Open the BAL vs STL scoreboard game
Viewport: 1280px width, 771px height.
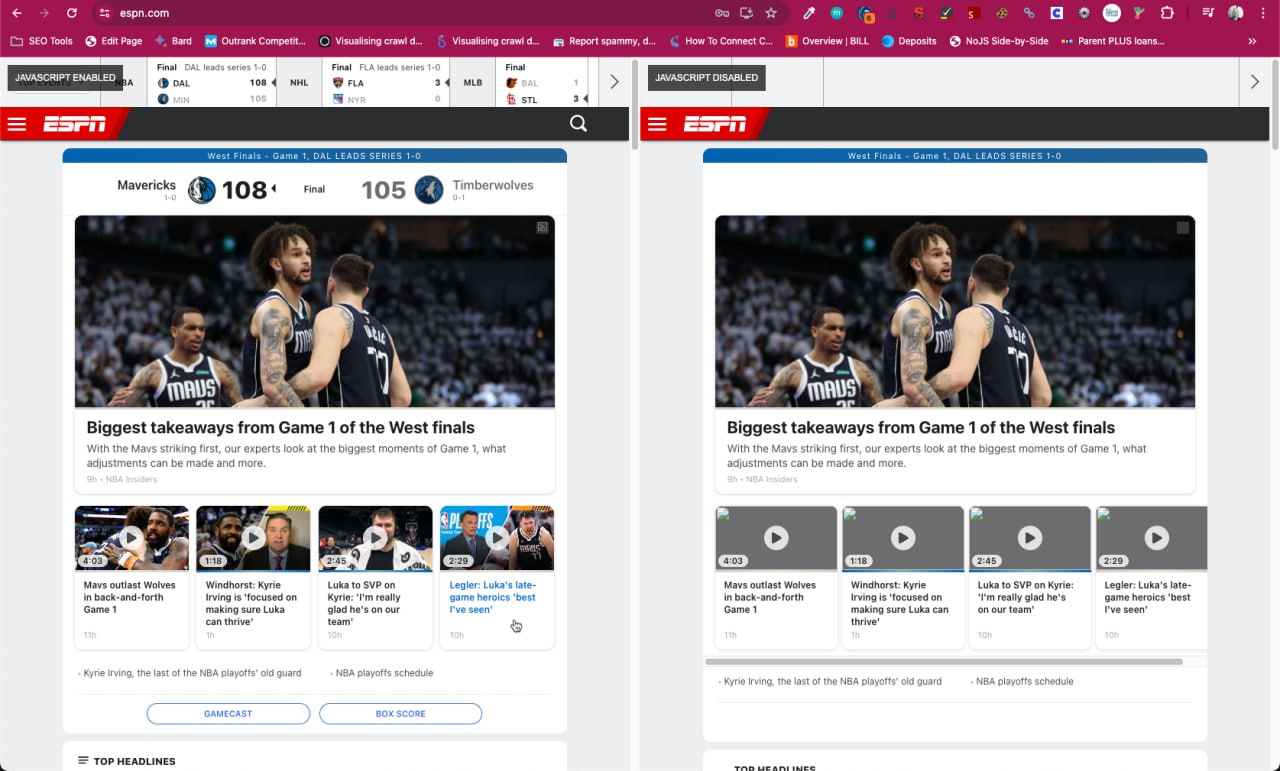pyautogui.click(x=541, y=82)
